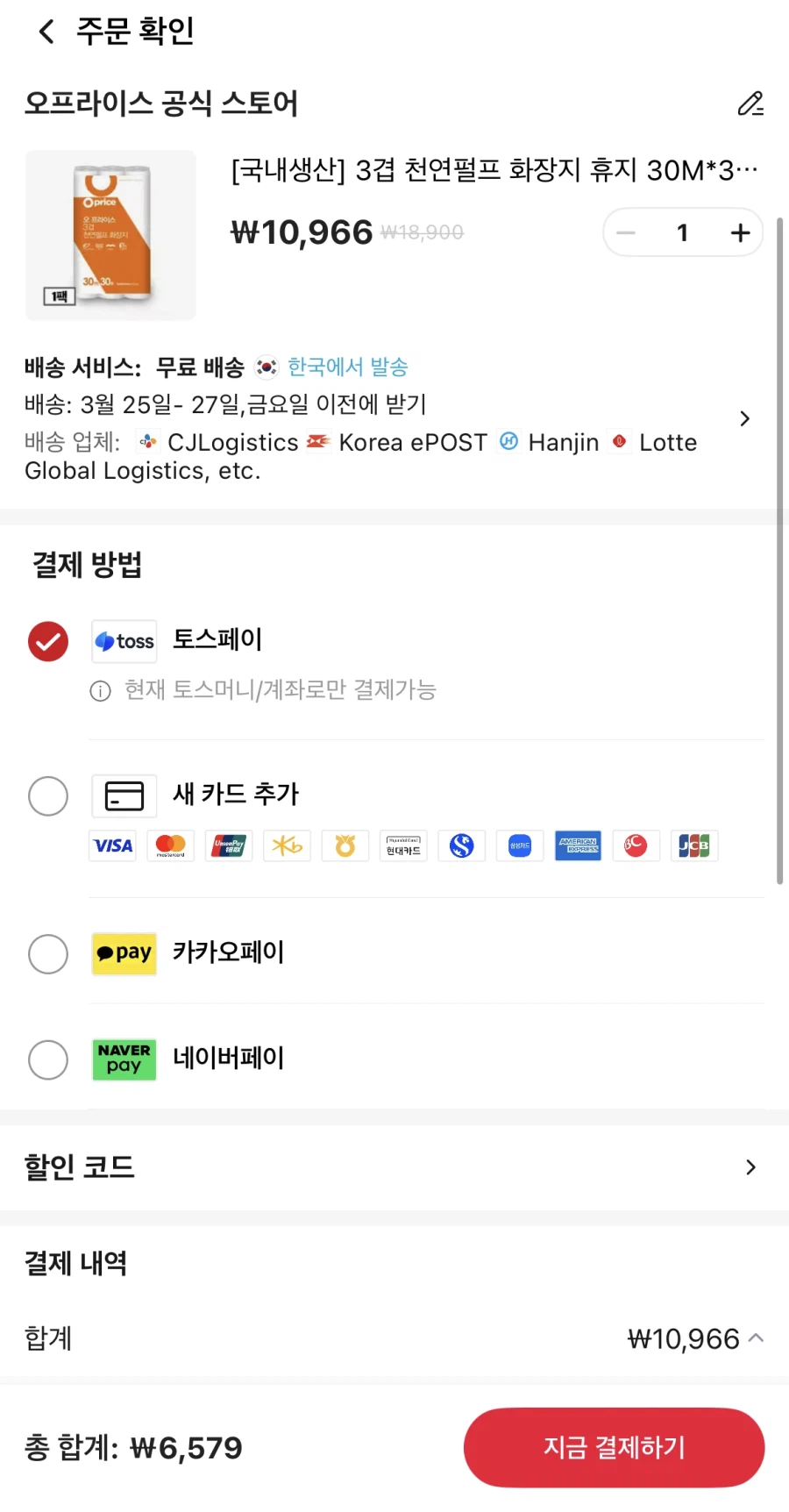Expand the shipping details chevron
This screenshot has width=789, height=1512.
pyautogui.click(x=744, y=418)
